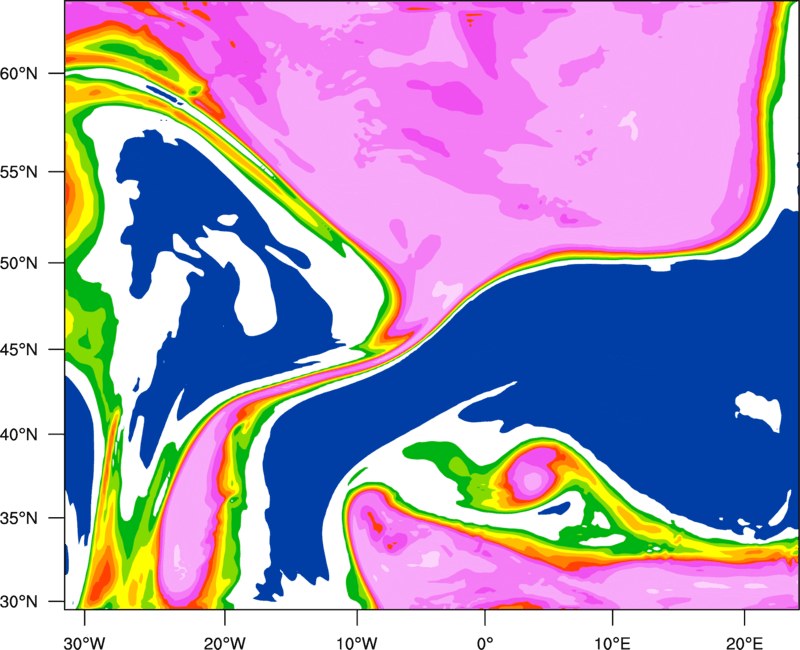Click the 35°N latitude label

point(19,518)
